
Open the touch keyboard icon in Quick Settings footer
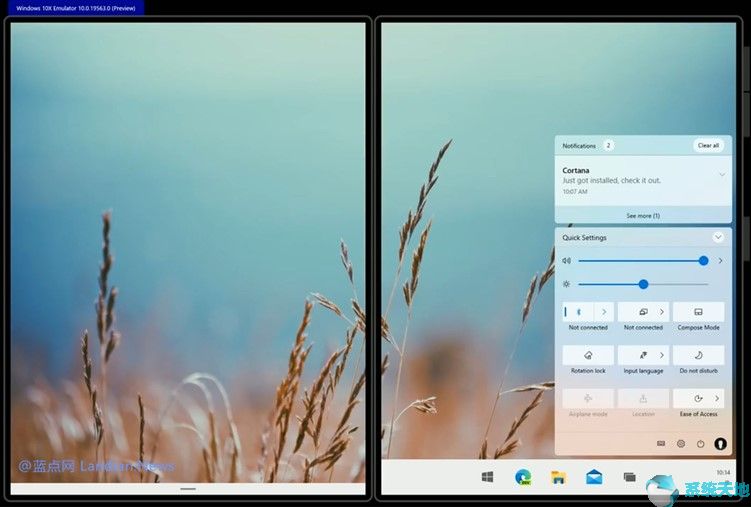pos(661,443)
